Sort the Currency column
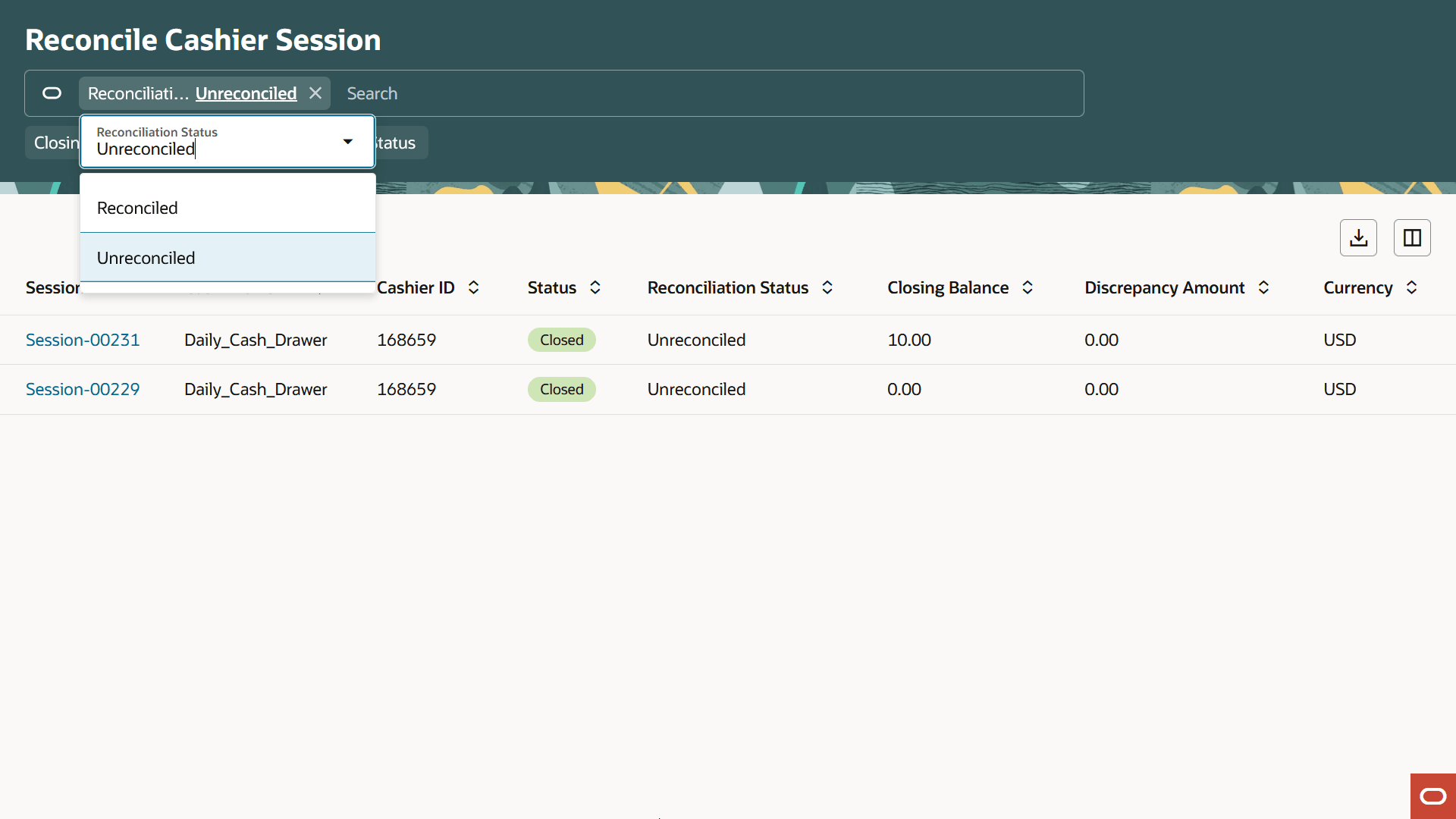The height and width of the screenshot is (819, 1456). (x=1412, y=287)
